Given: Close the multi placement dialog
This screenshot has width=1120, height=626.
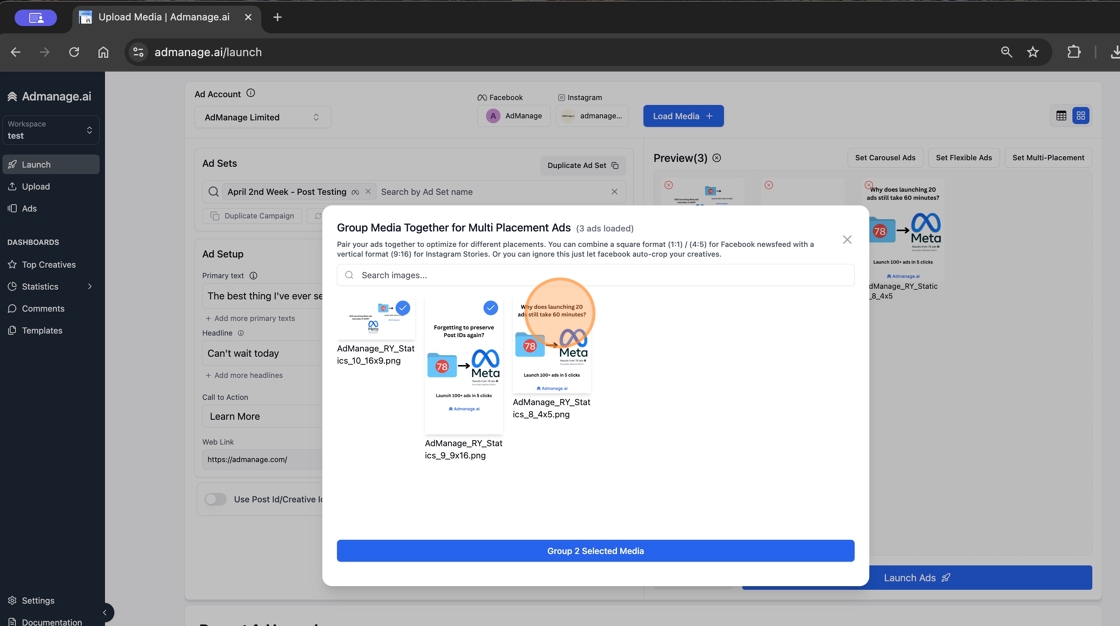Looking at the screenshot, I should pos(847,239).
